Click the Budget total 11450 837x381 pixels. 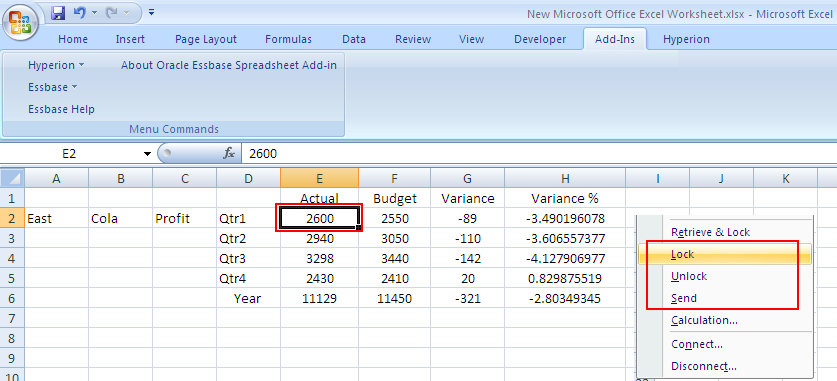(x=394, y=298)
